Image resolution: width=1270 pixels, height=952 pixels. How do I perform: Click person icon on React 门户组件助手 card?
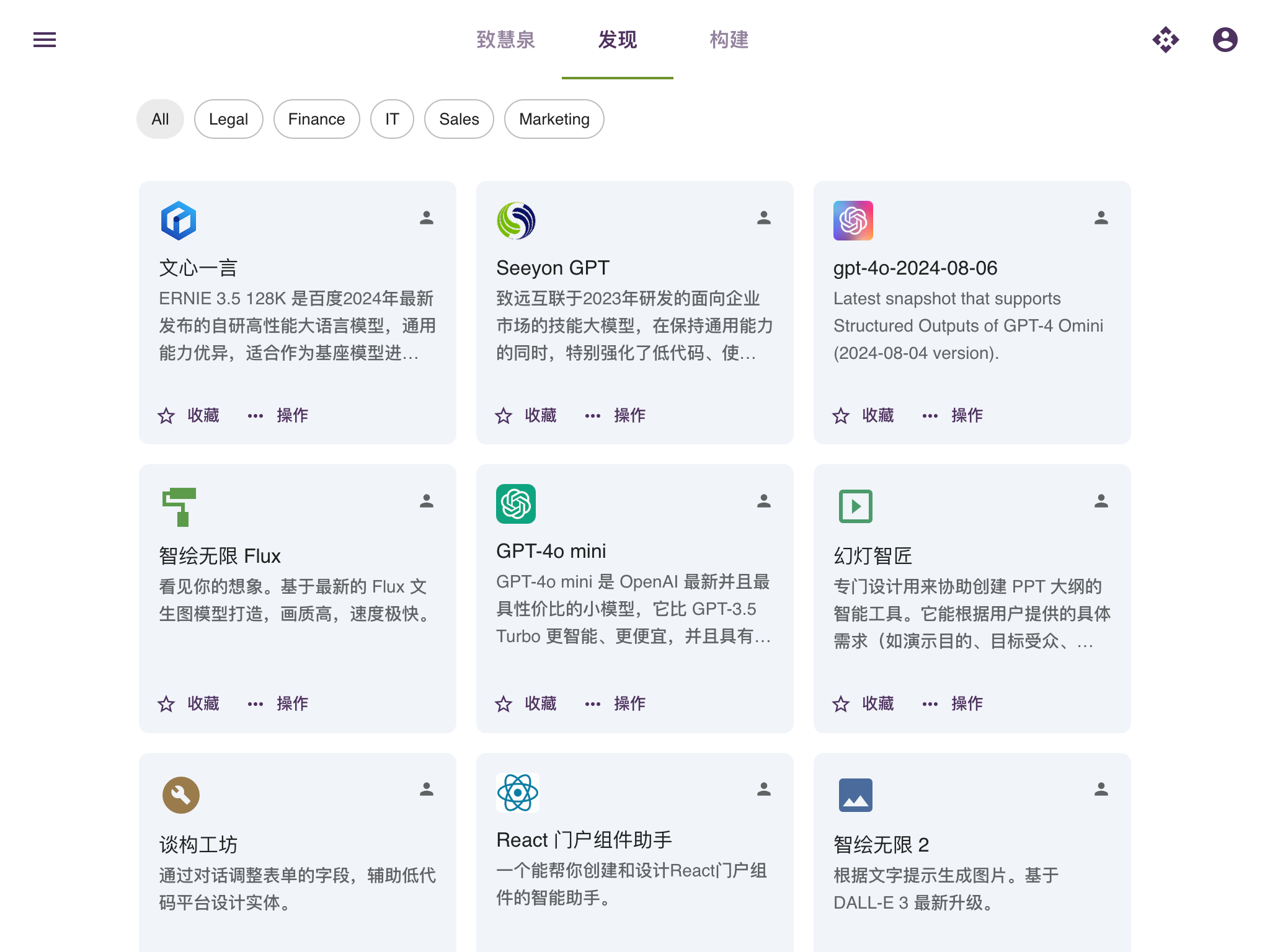tap(764, 789)
